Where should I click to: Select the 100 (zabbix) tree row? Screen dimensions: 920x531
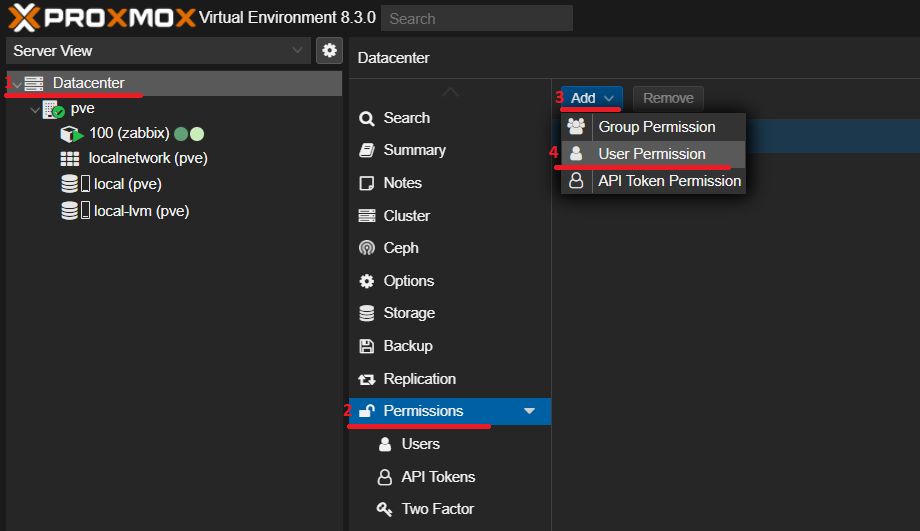tap(174, 134)
